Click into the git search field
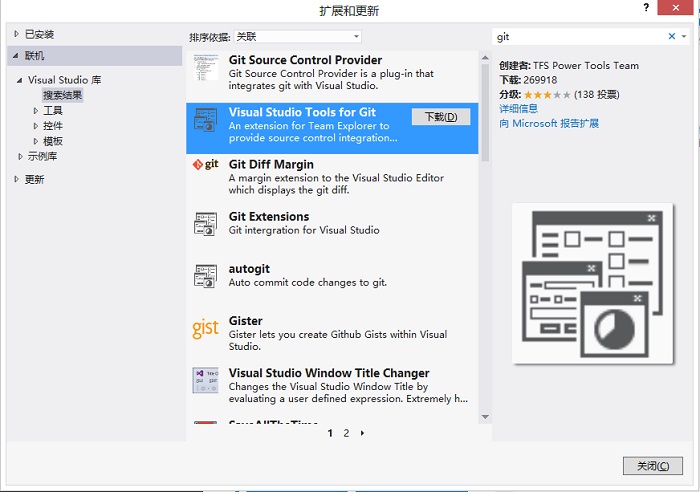Image resolution: width=700 pixels, height=492 pixels. [580, 37]
